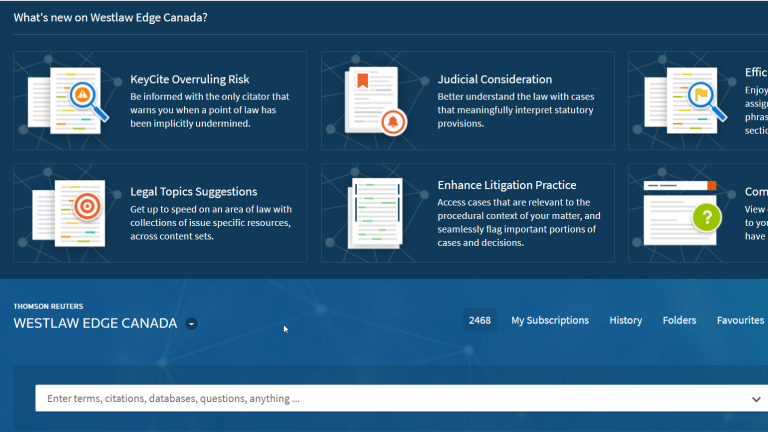Open the Westlaw Edge Canada product dropdown arrow

pyautogui.click(x=192, y=324)
